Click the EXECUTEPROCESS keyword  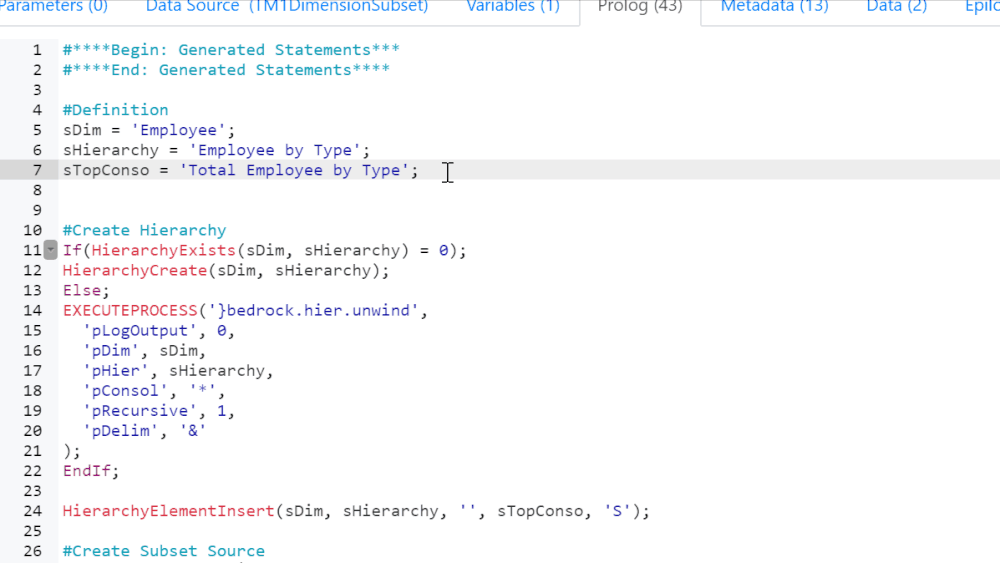(130, 310)
